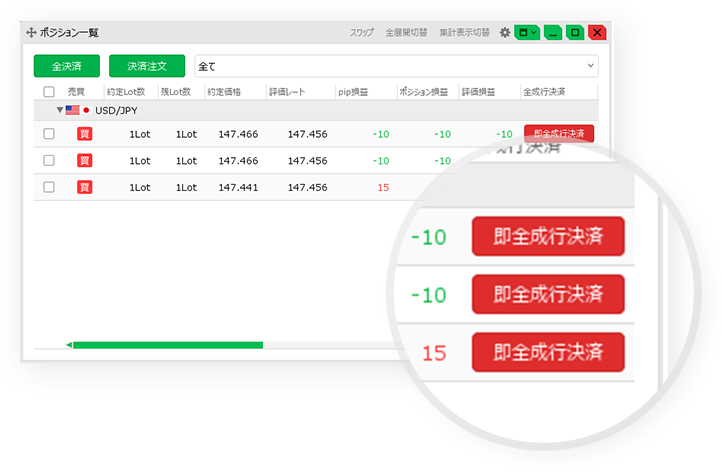The height and width of the screenshot is (471, 723).
Task: Click the red circle Japan flag icon
Action: pyautogui.click(x=86, y=110)
